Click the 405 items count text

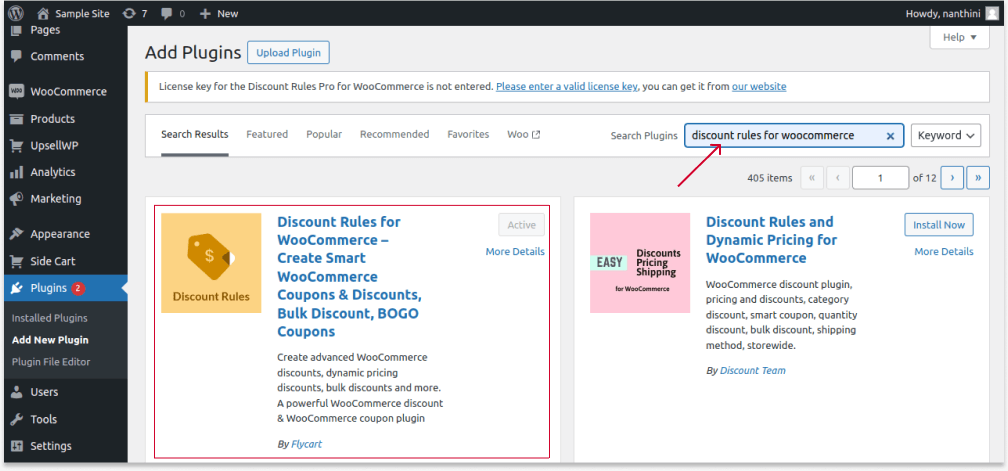(x=770, y=178)
